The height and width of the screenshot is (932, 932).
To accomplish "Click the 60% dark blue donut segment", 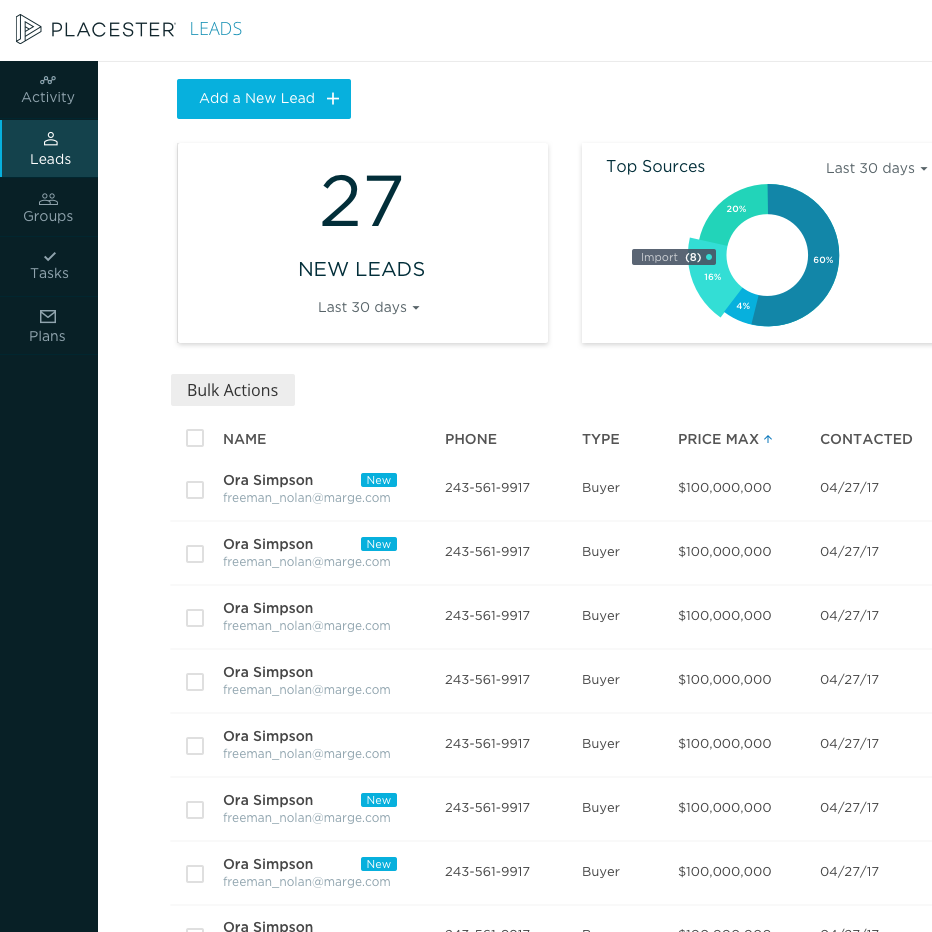I will pyautogui.click(x=823, y=260).
